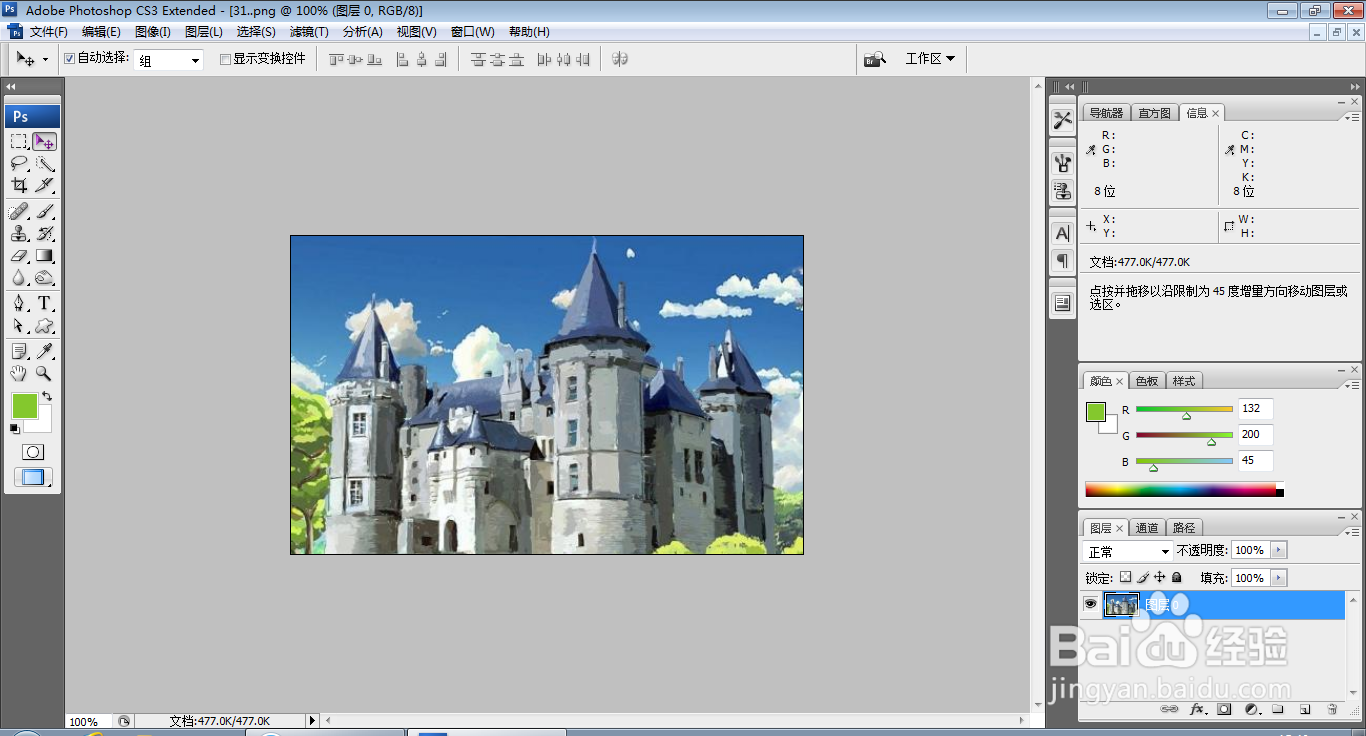Open the status bar info arrow menu
Image resolution: width=1366 pixels, height=736 pixels.
click(312, 720)
